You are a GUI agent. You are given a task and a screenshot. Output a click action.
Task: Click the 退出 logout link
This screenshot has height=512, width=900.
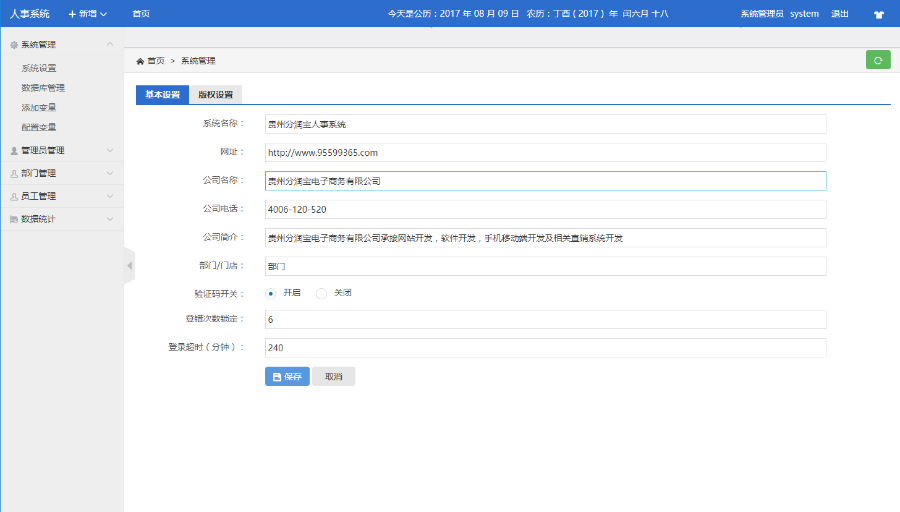coord(840,14)
